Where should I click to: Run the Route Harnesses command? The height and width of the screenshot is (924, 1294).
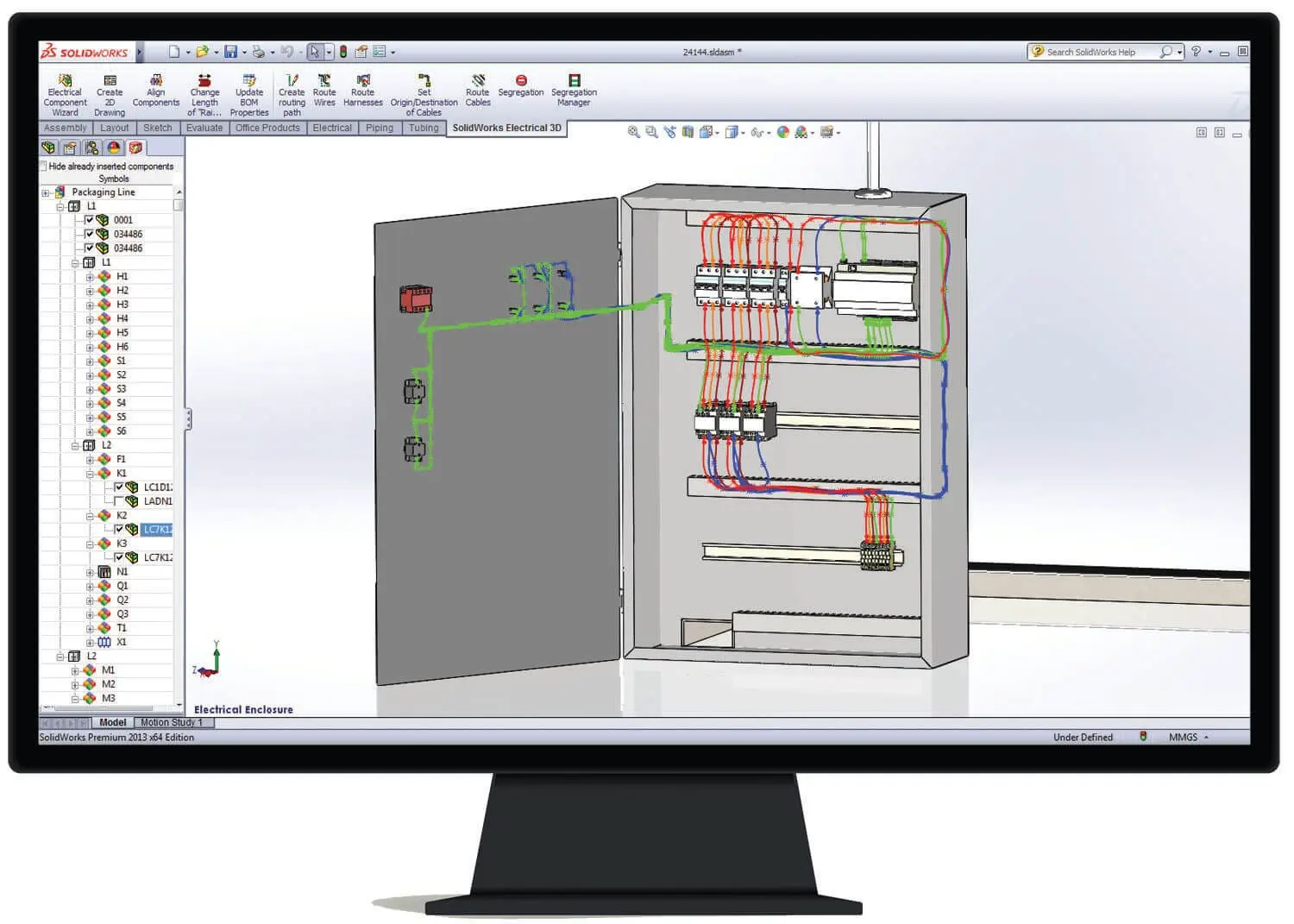coord(363,91)
